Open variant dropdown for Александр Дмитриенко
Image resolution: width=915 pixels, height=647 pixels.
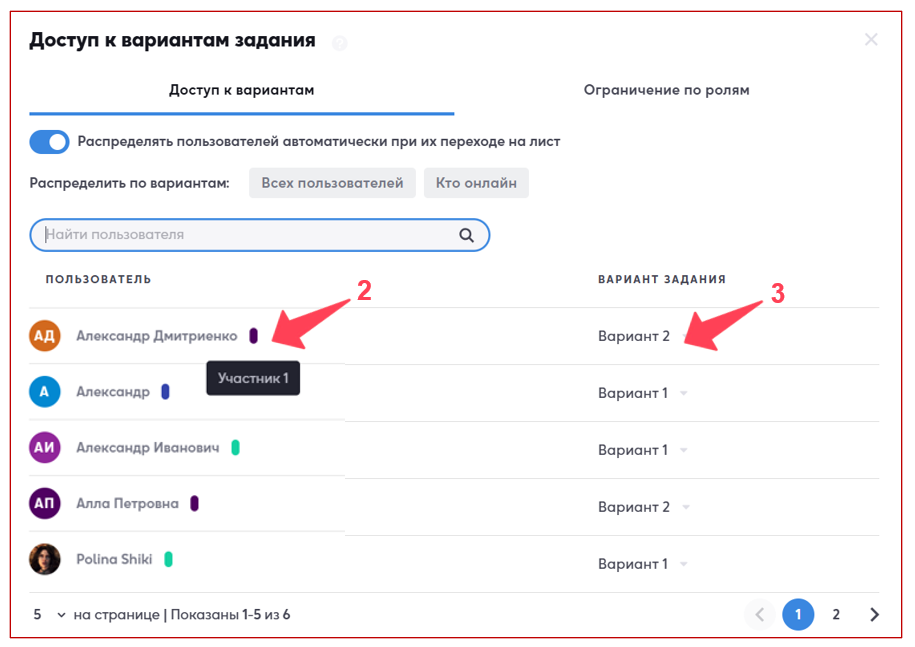coord(684,337)
